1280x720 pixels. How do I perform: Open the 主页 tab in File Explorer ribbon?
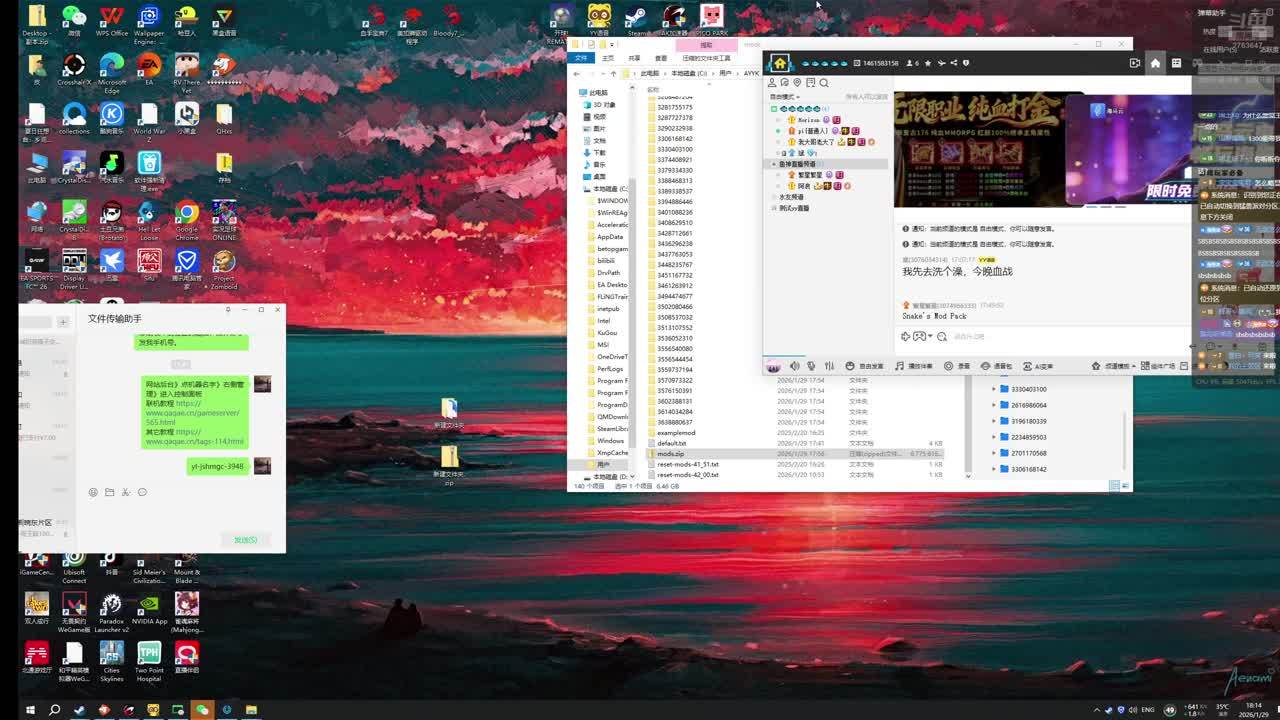pyautogui.click(x=607, y=58)
